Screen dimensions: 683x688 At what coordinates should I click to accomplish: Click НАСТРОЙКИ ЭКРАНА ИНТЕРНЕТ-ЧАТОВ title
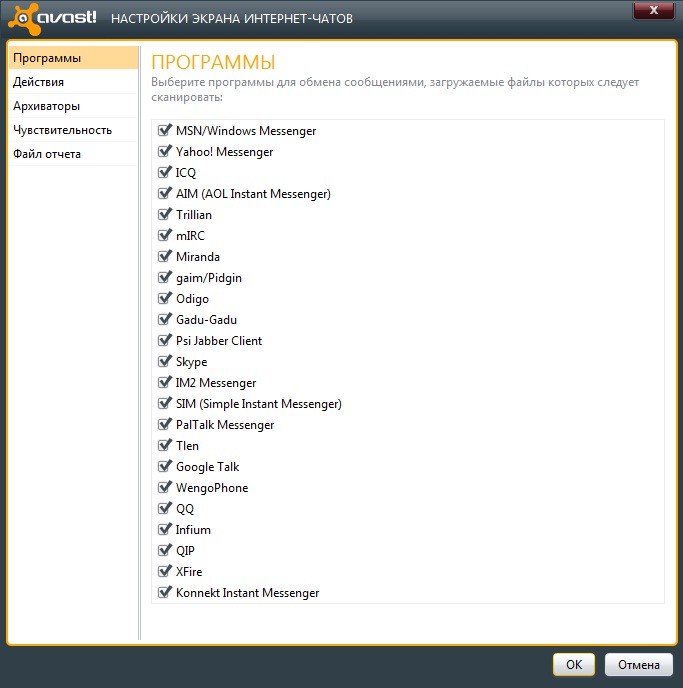232,19
